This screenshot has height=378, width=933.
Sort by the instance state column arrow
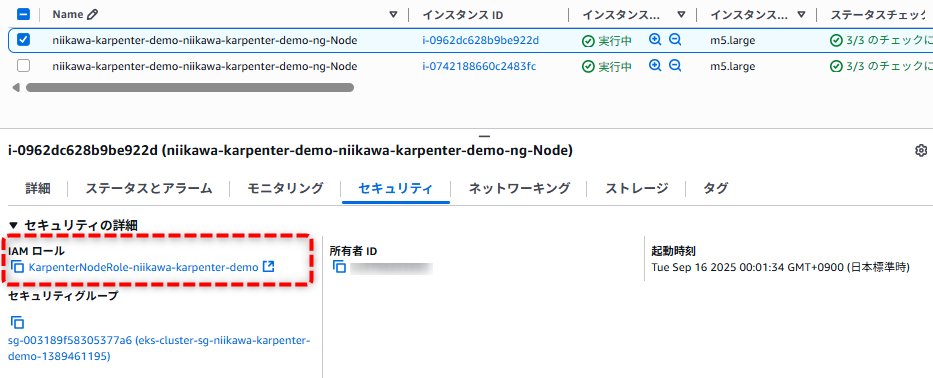[x=681, y=15]
